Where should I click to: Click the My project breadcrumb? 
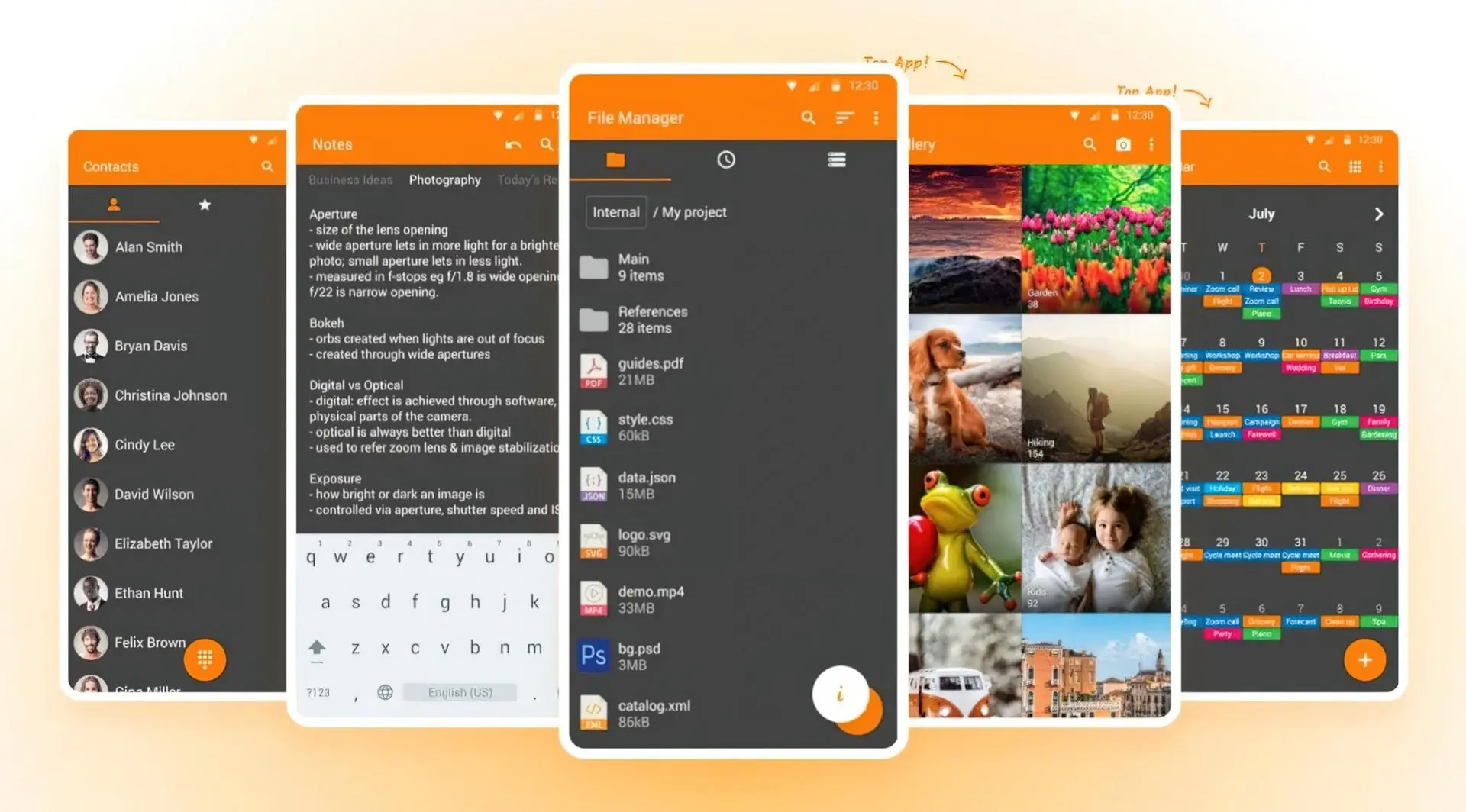694,212
